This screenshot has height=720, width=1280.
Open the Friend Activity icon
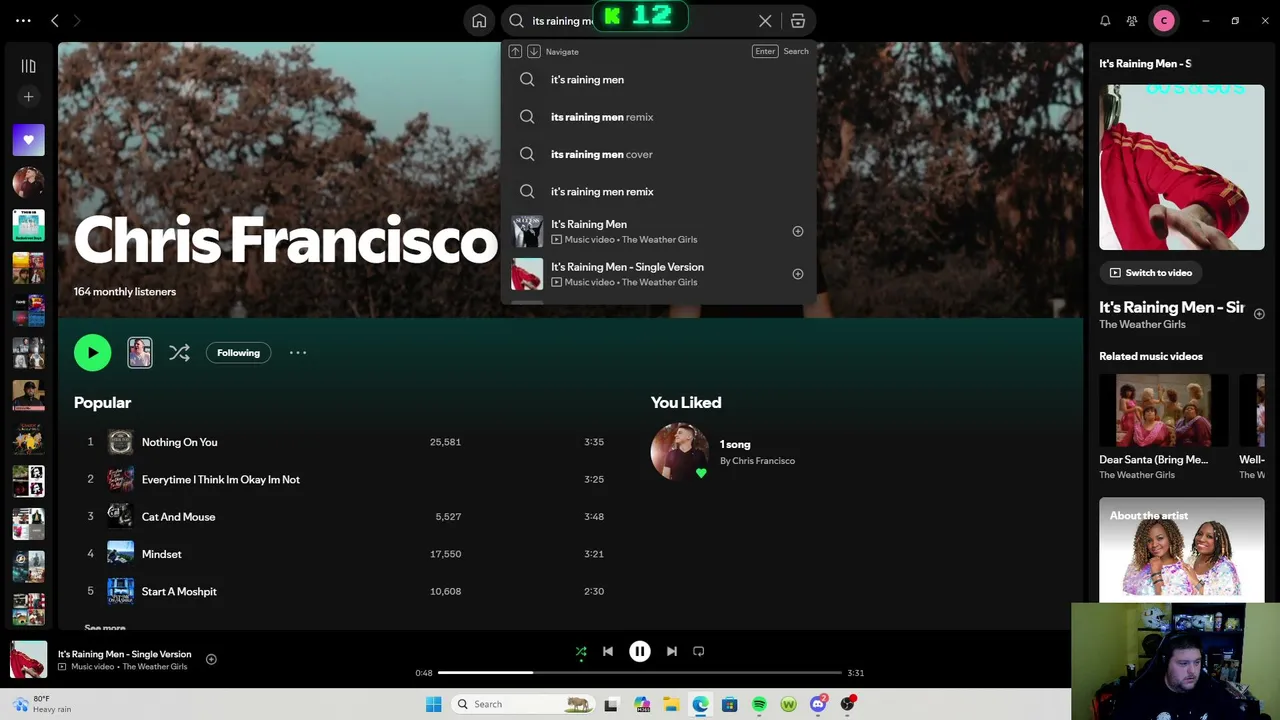pos(1132,21)
